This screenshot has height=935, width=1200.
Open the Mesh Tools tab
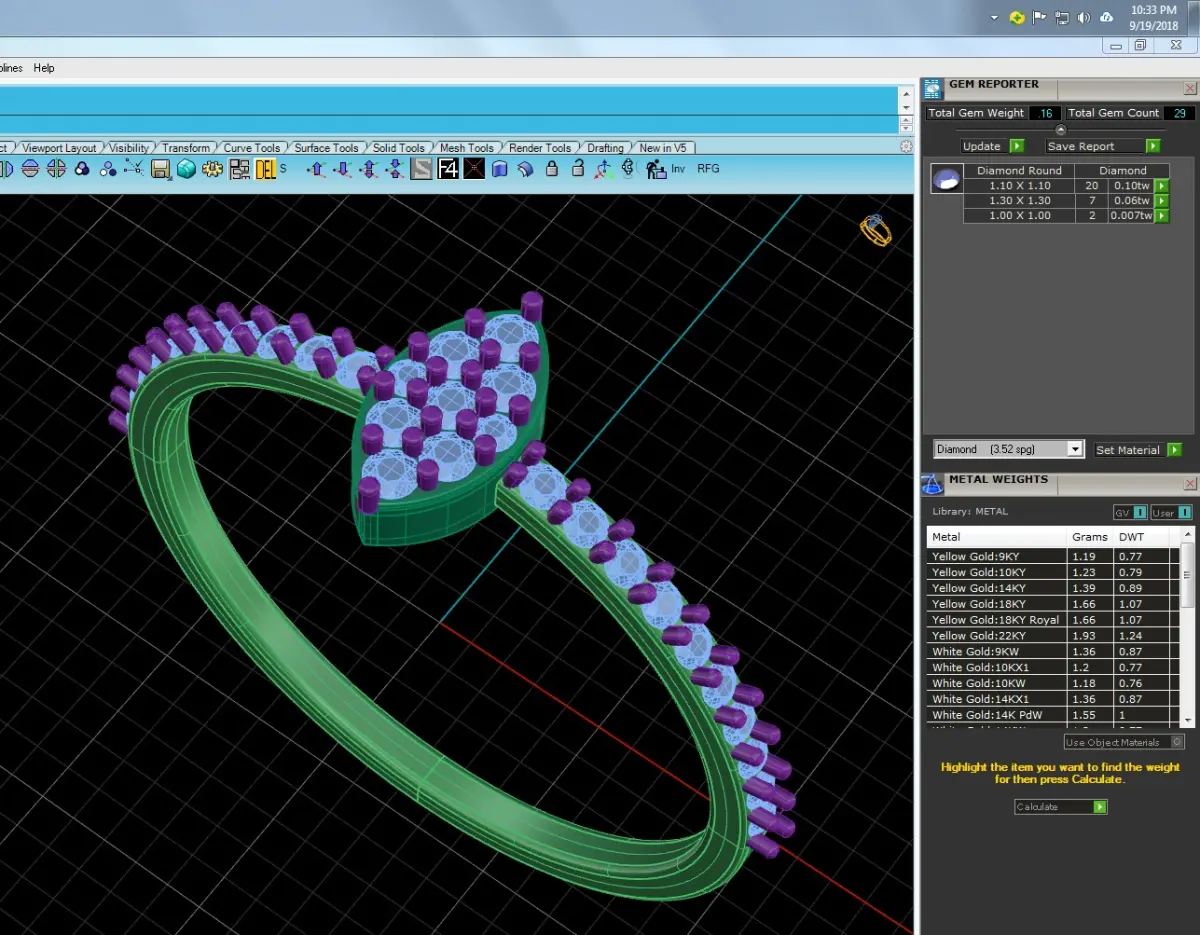click(467, 148)
